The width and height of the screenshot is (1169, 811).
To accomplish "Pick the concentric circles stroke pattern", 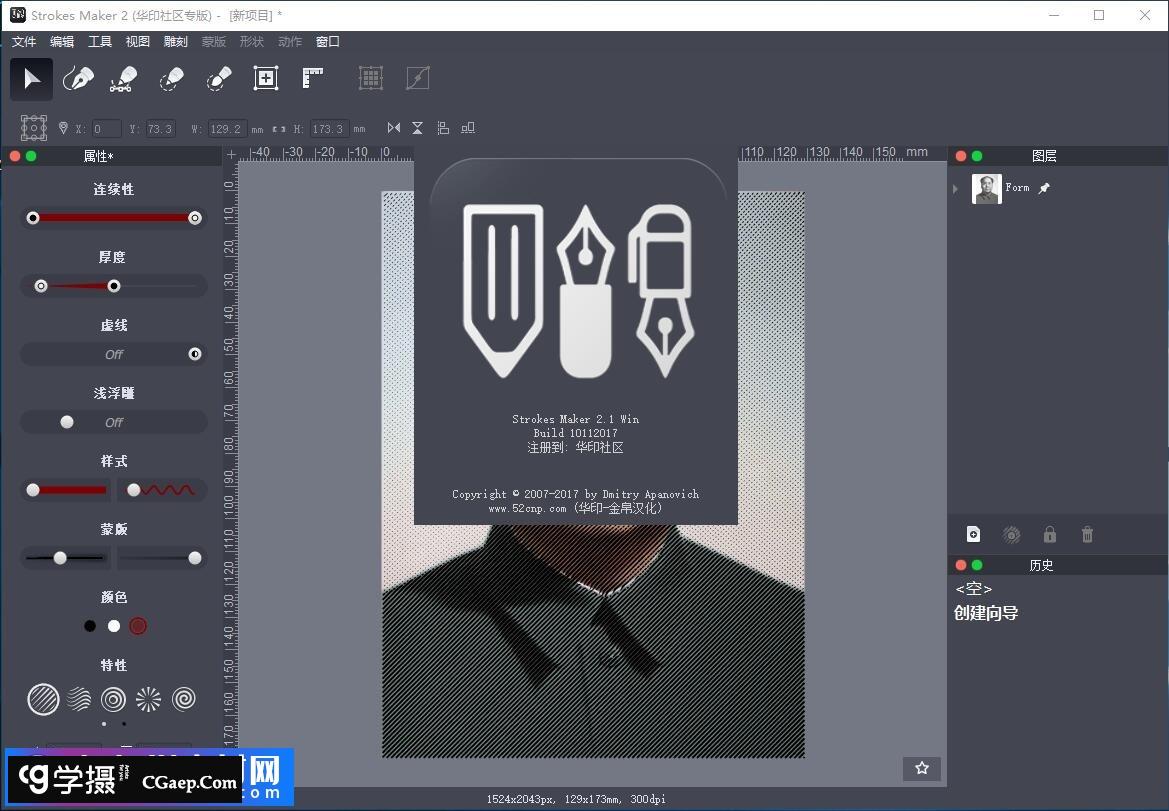I will tap(114, 699).
